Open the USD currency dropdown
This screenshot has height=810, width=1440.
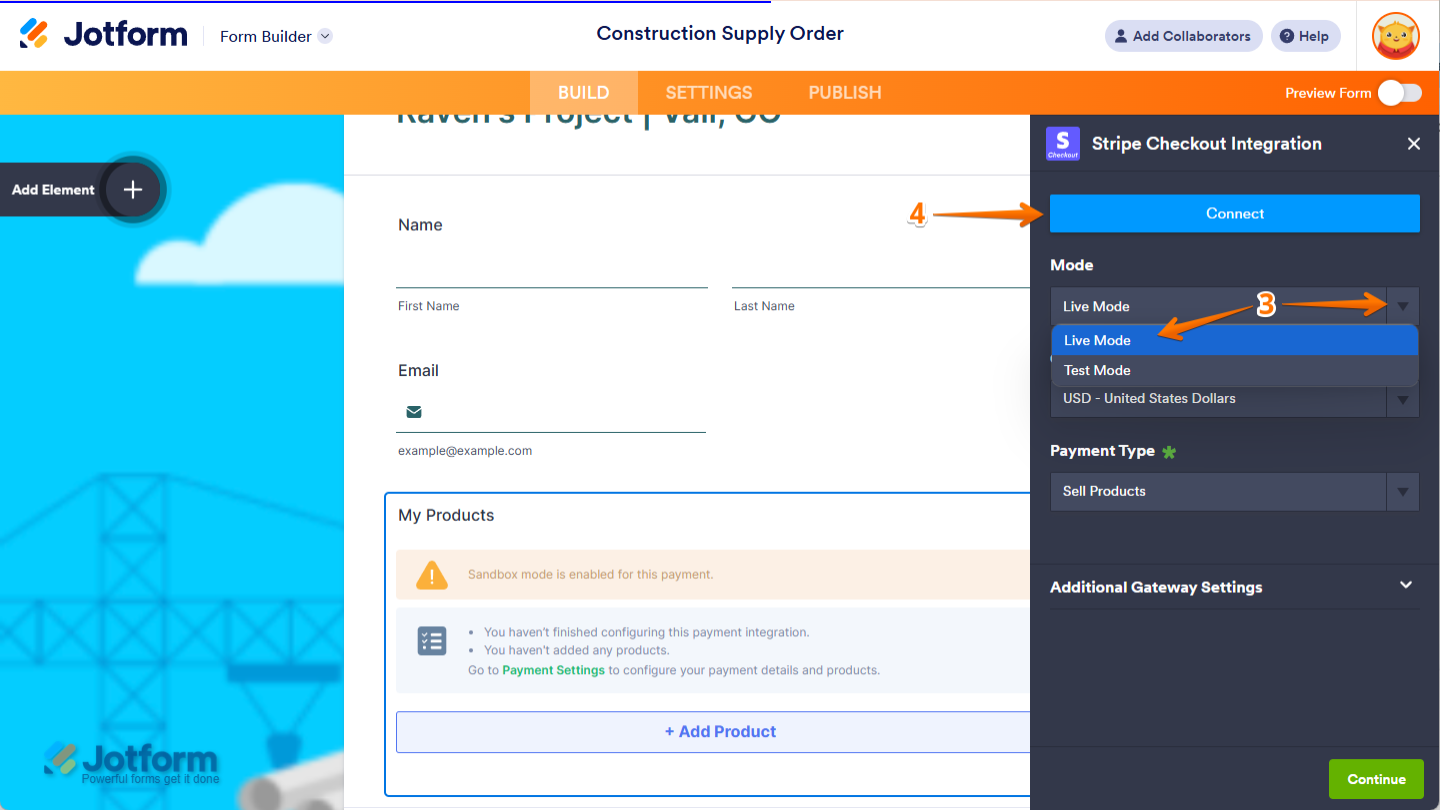click(x=1235, y=400)
